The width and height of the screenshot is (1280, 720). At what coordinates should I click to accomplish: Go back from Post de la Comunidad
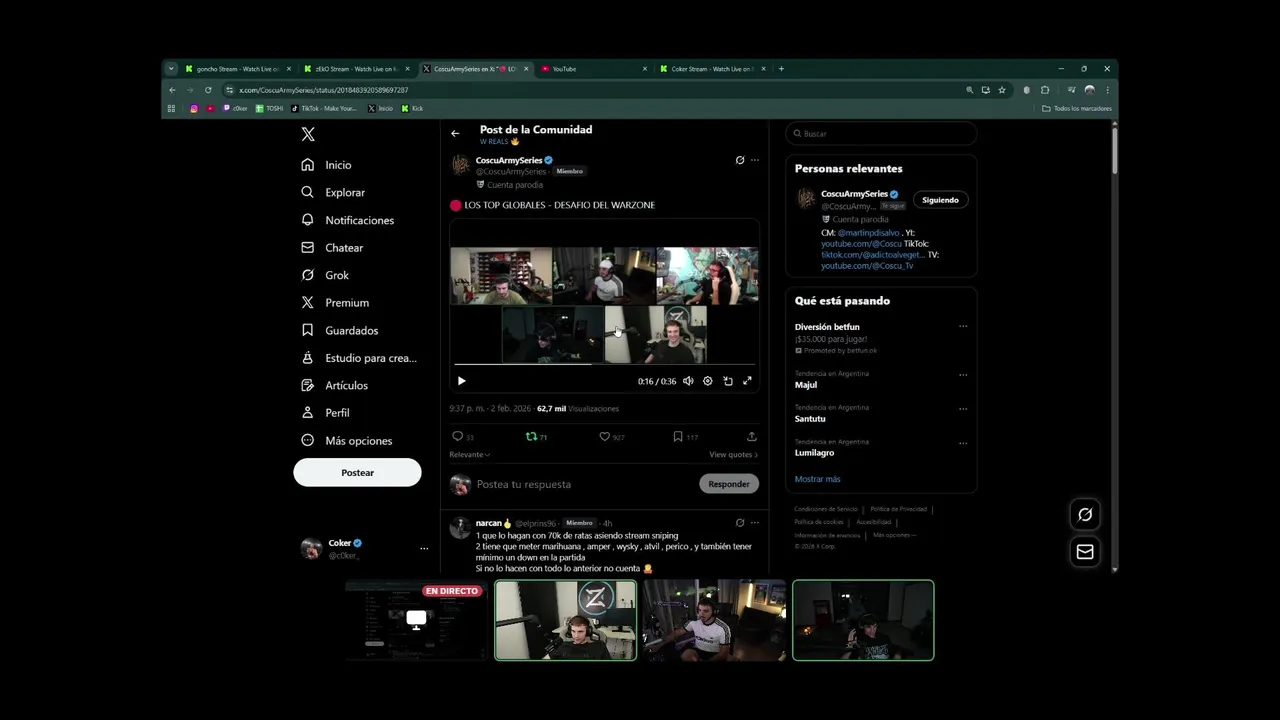(455, 133)
